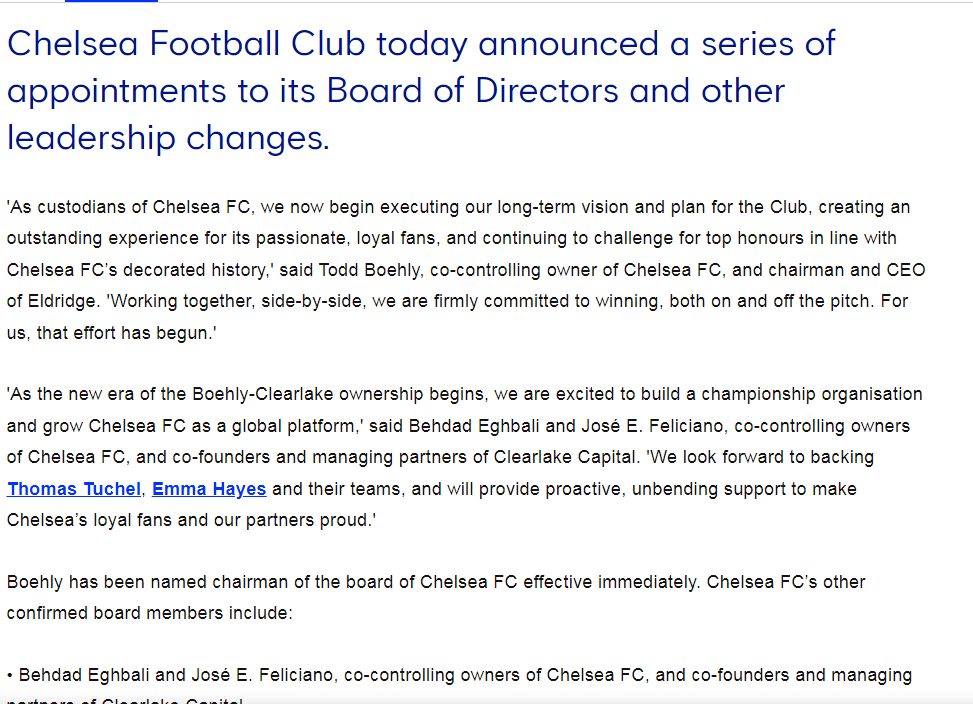Click the blue active tab underline at top
Screen dimensions: 973x704
(x=111, y=1)
